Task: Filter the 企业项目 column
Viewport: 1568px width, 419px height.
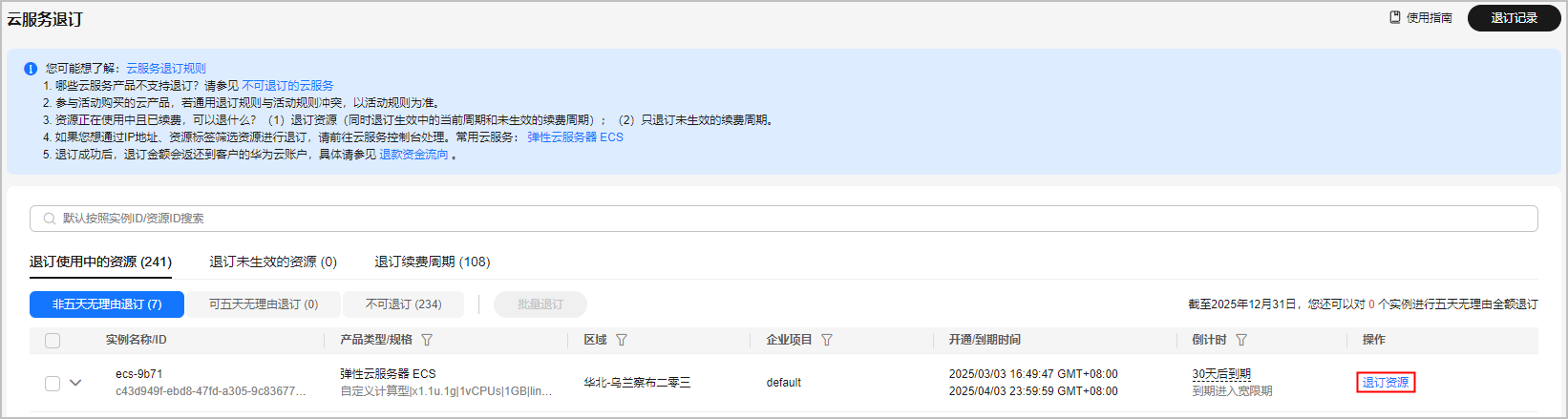Action: (x=827, y=340)
